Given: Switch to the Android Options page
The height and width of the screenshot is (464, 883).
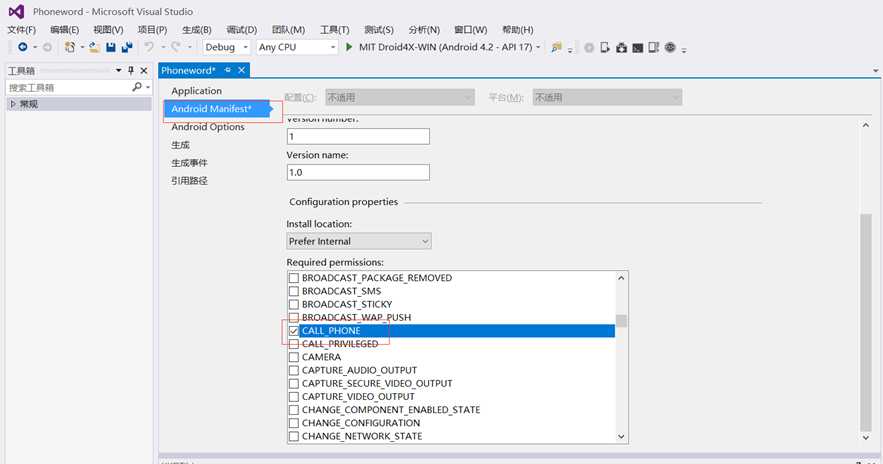Looking at the screenshot, I should [208, 127].
